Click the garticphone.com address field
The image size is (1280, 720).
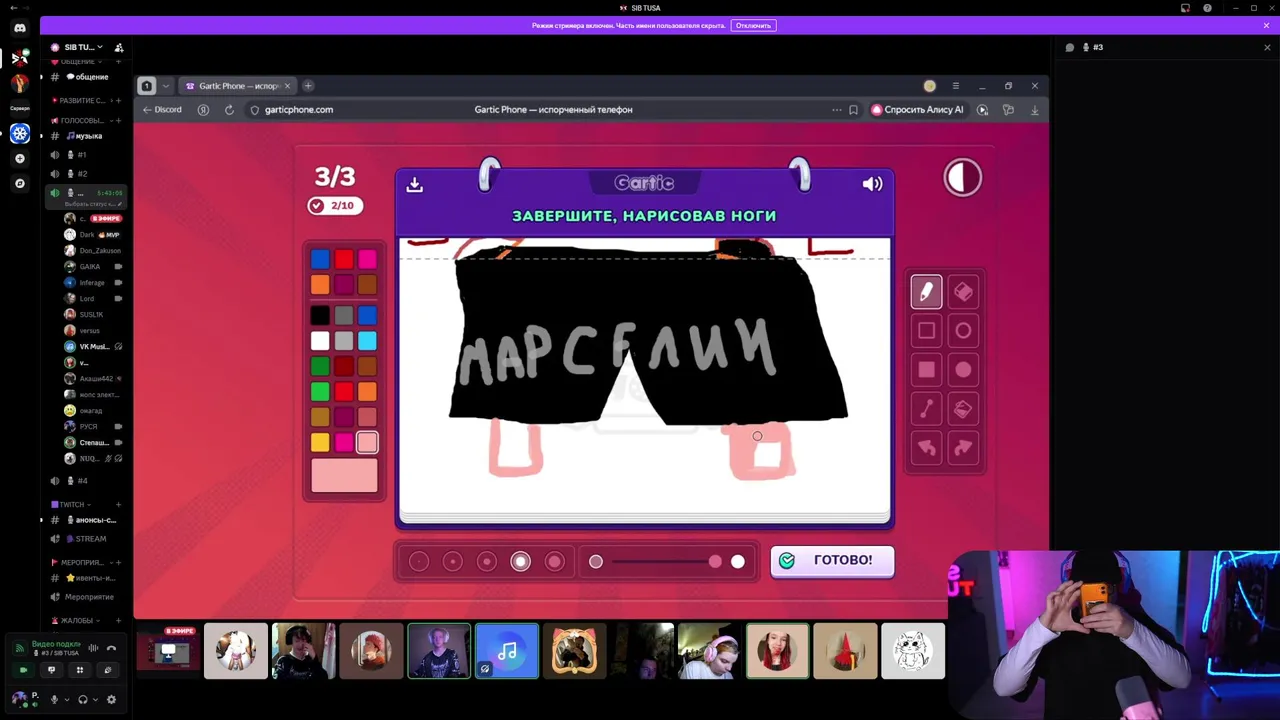click(x=298, y=110)
